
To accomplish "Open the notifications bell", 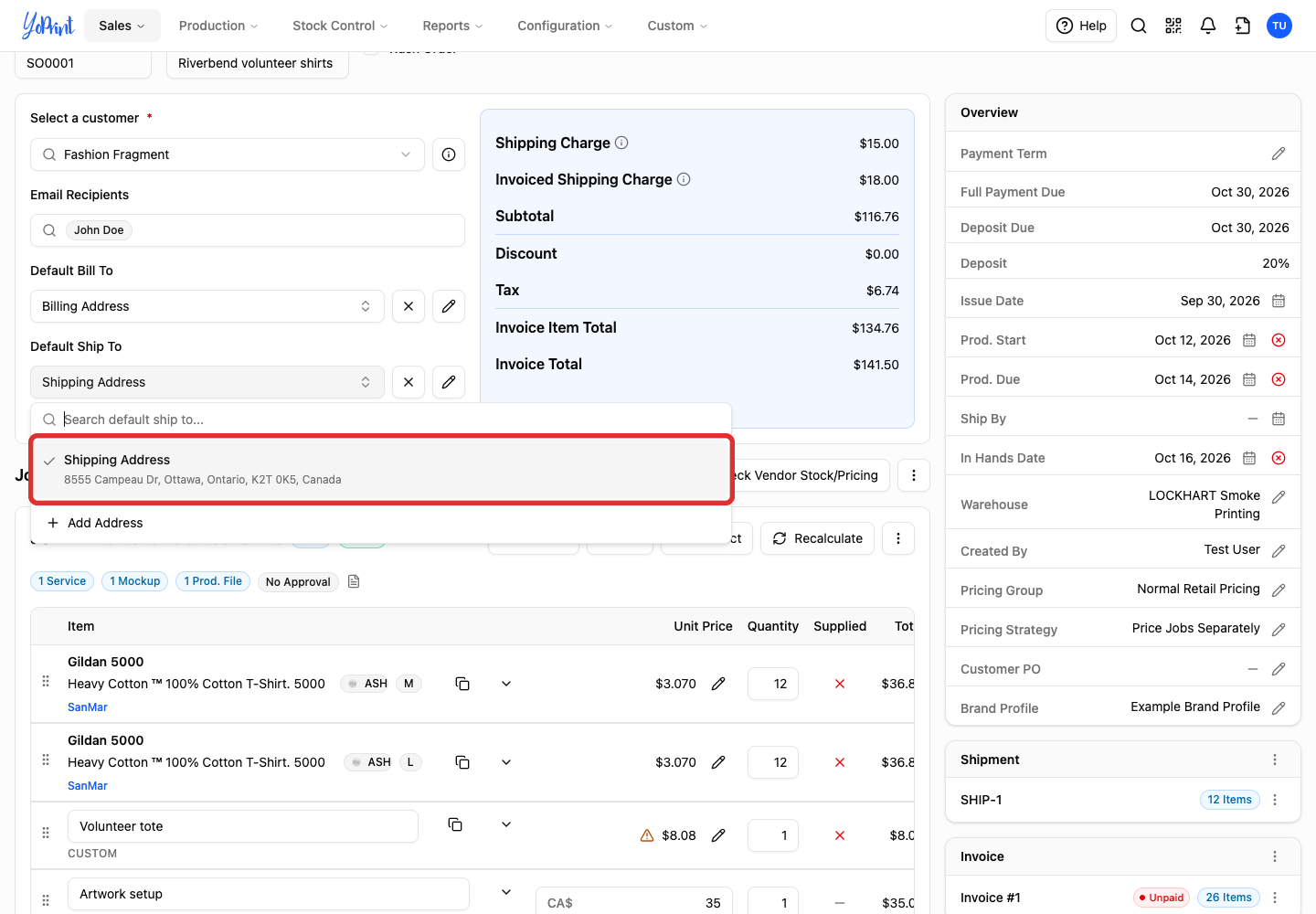I will tap(1208, 26).
